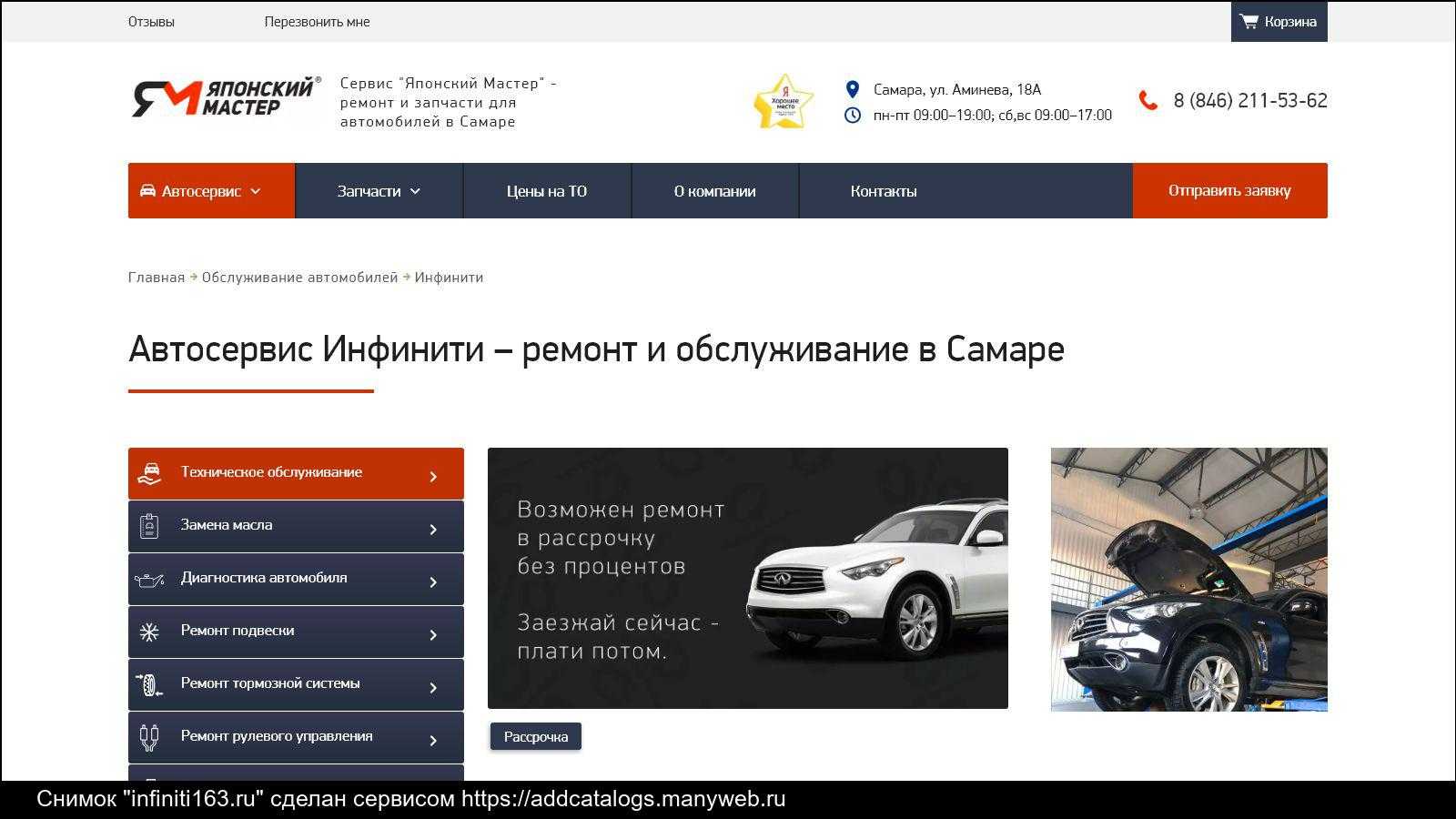Select Техническое обслуживание label
Viewport: 1456px width, 819px height.
[271, 472]
